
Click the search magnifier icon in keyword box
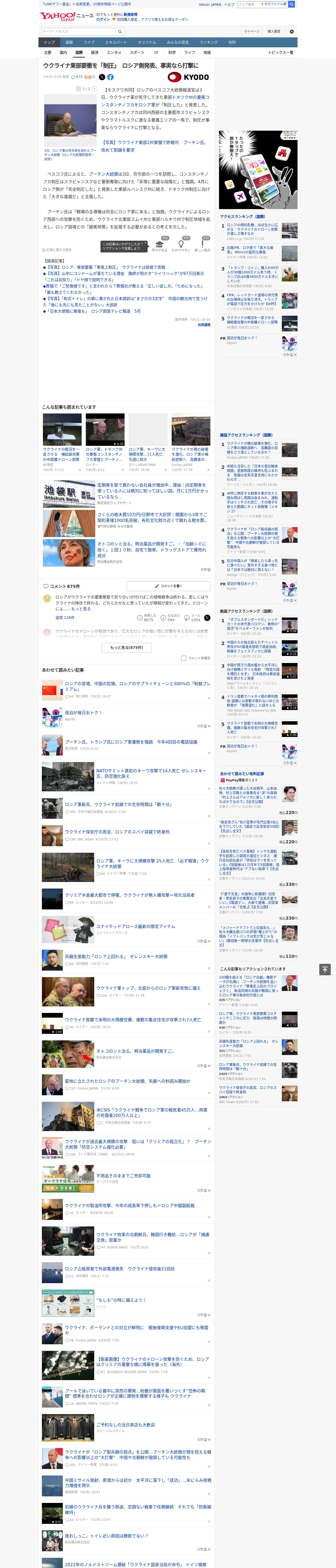(x=120, y=31)
